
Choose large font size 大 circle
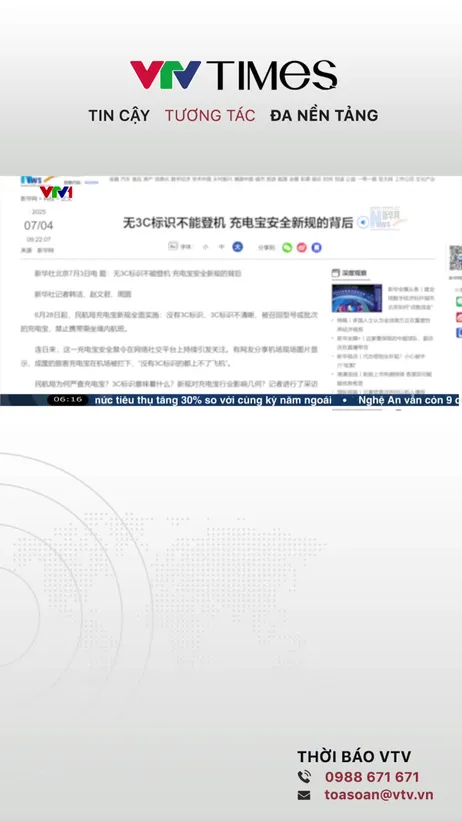point(237,247)
